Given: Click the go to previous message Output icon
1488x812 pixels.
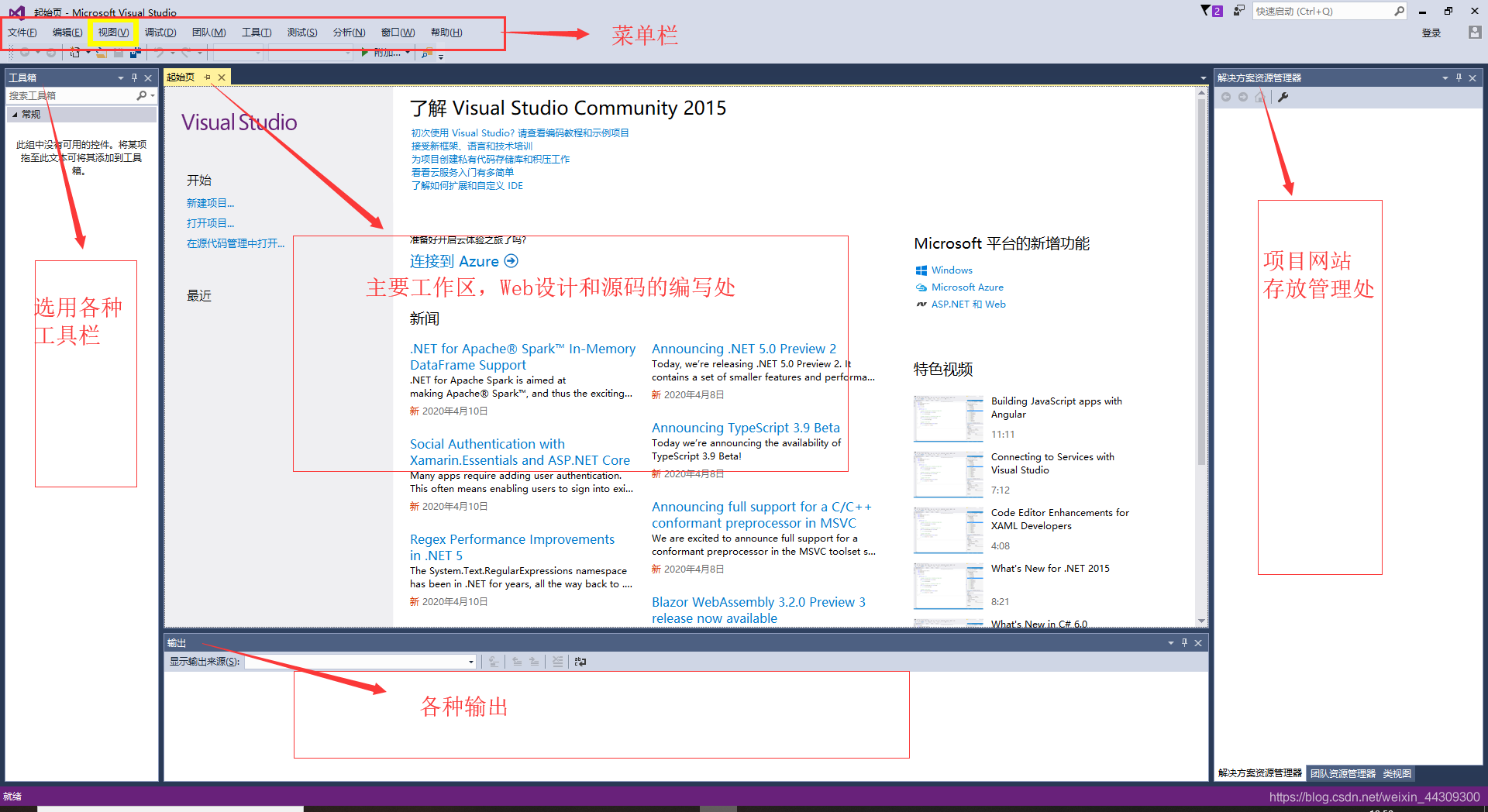Looking at the screenshot, I should pos(517,662).
